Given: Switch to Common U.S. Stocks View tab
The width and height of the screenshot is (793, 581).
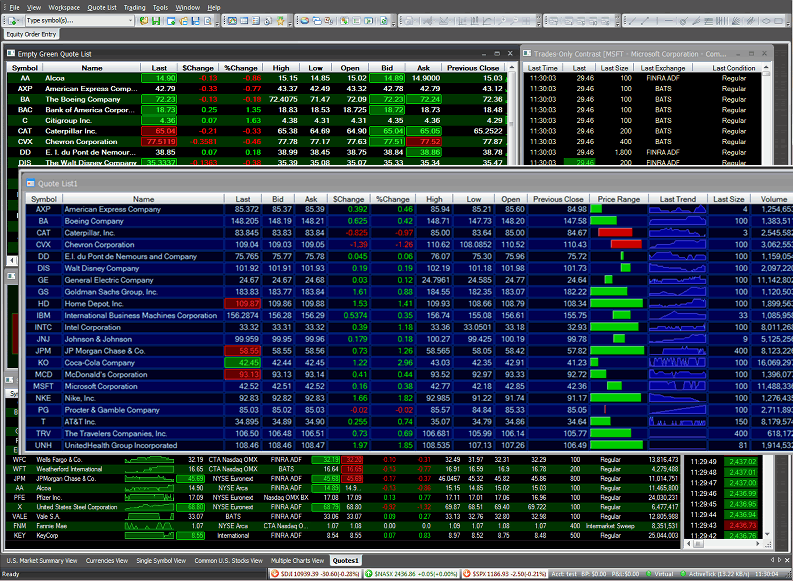Looking at the screenshot, I should pos(229,560).
